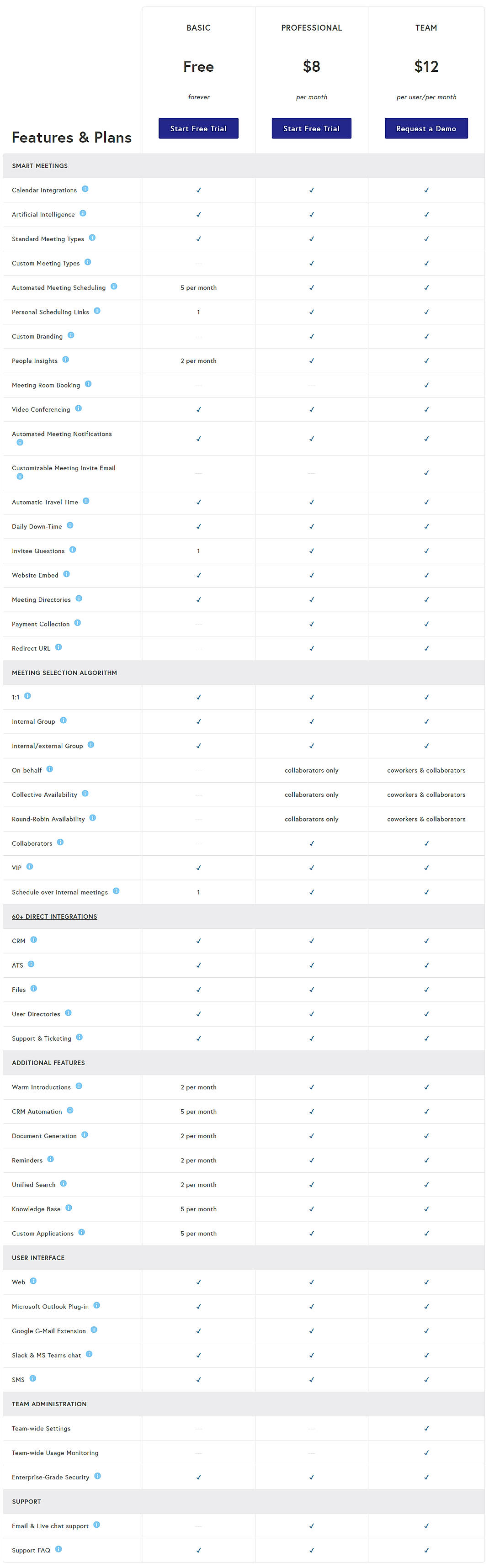Screen dimensions: 489x1568
Task: Open the Warm Introductions info tooltip
Action: click(x=80, y=1086)
